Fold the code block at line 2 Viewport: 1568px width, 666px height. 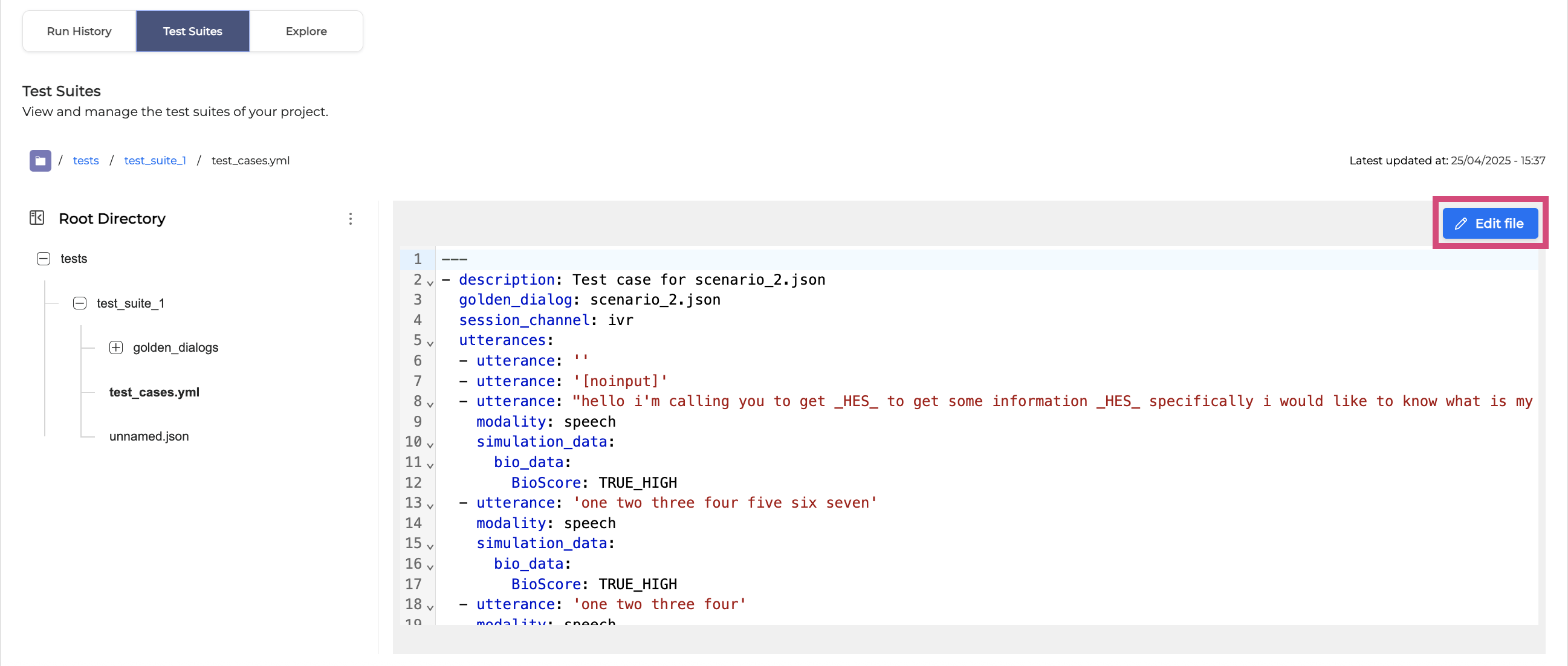click(430, 283)
